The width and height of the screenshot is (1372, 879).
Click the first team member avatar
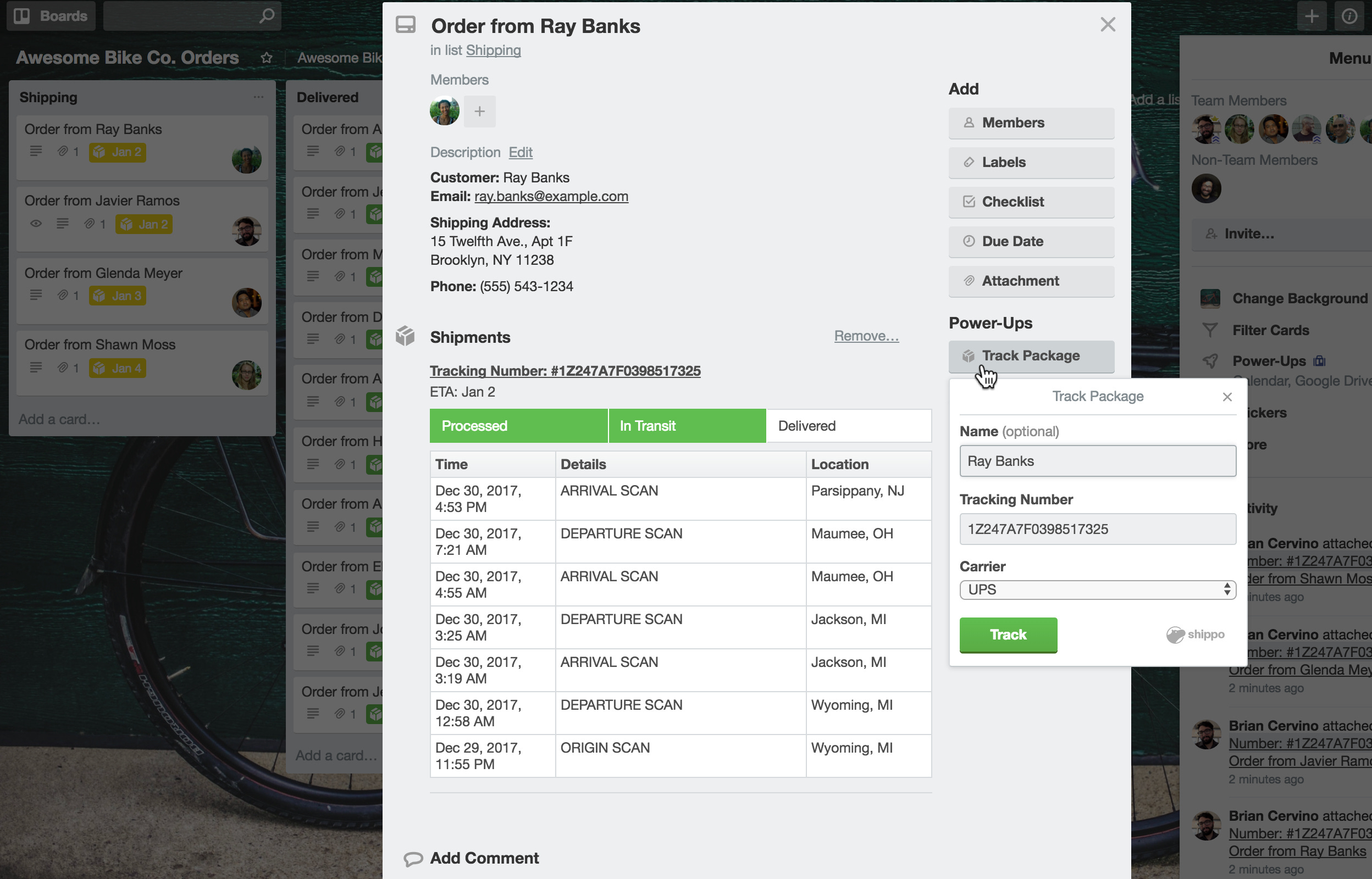click(x=1206, y=129)
